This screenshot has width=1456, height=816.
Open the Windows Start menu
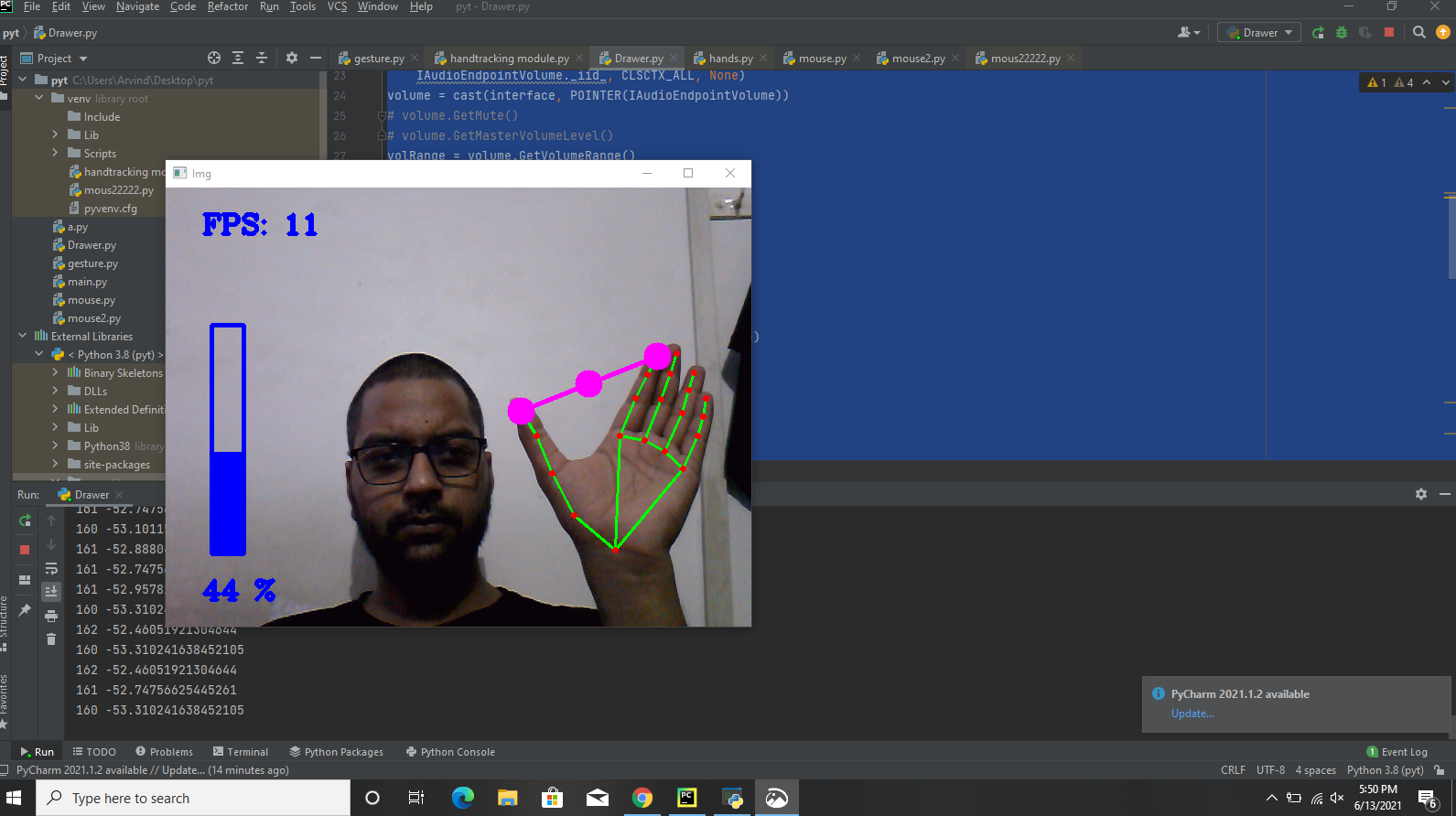tap(14, 798)
